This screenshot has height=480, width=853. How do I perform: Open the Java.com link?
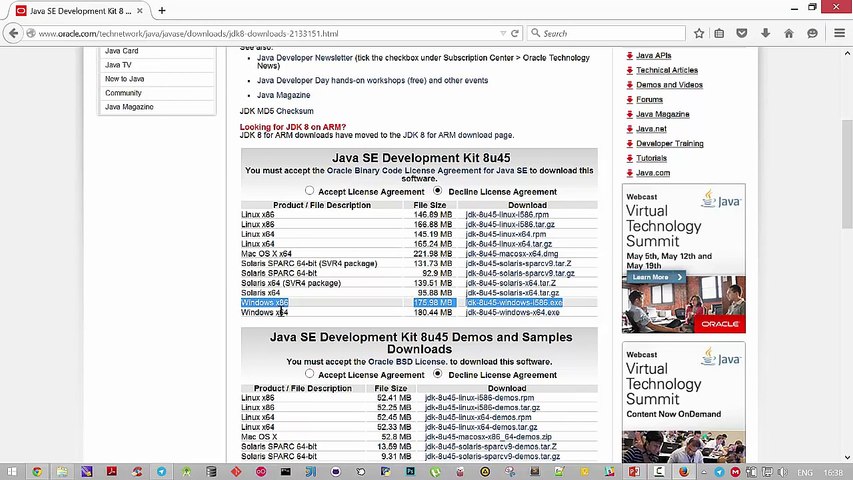[653, 173]
